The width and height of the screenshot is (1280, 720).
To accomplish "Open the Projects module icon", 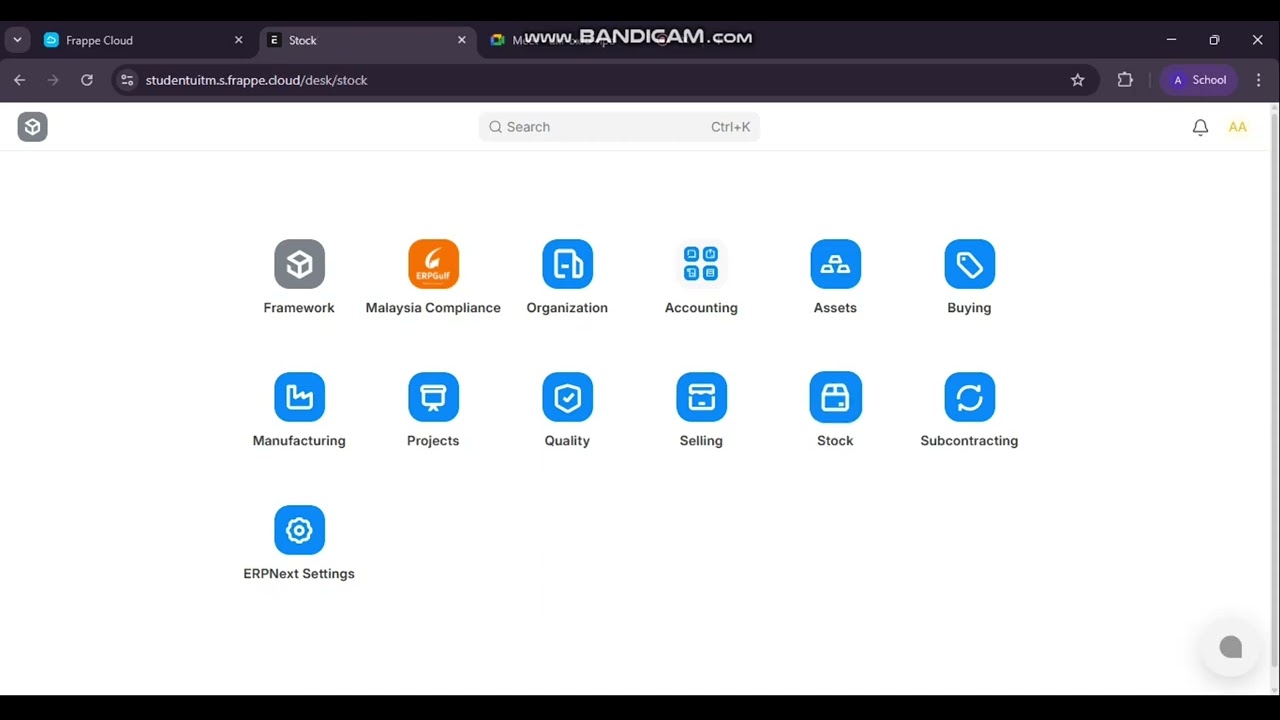I will 433,397.
